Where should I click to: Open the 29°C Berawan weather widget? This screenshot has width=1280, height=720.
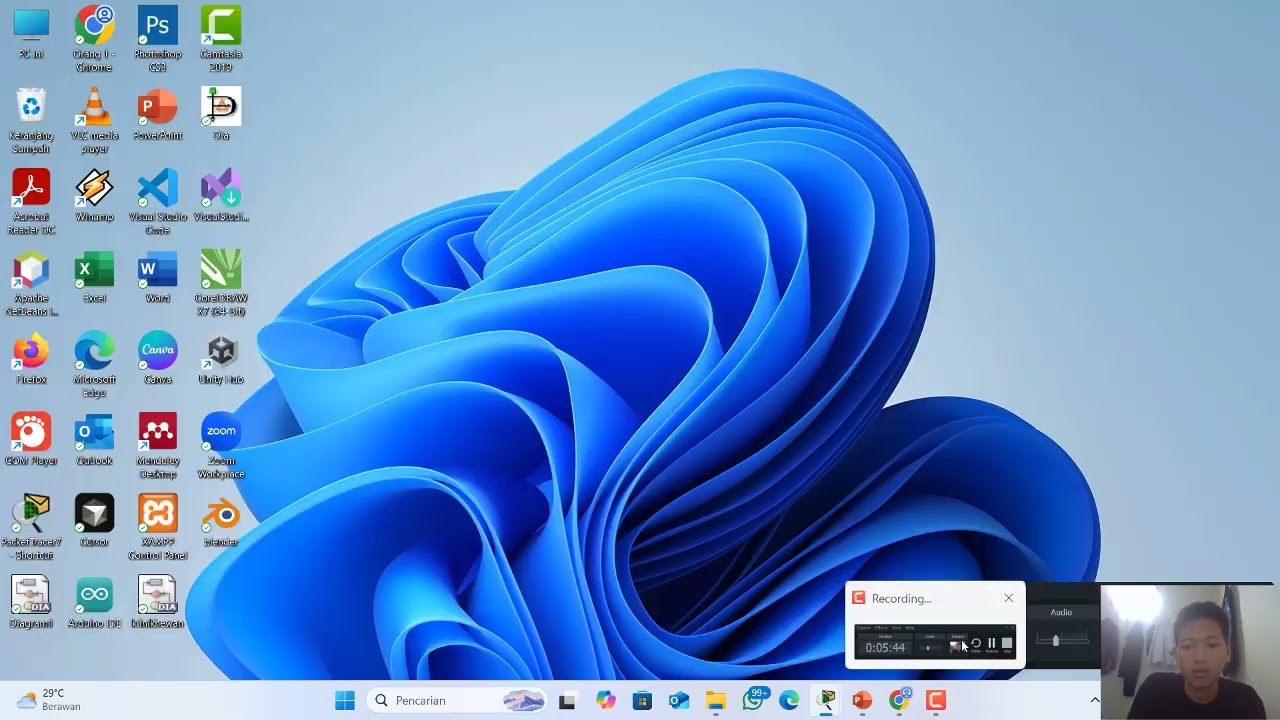[x=48, y=700]
